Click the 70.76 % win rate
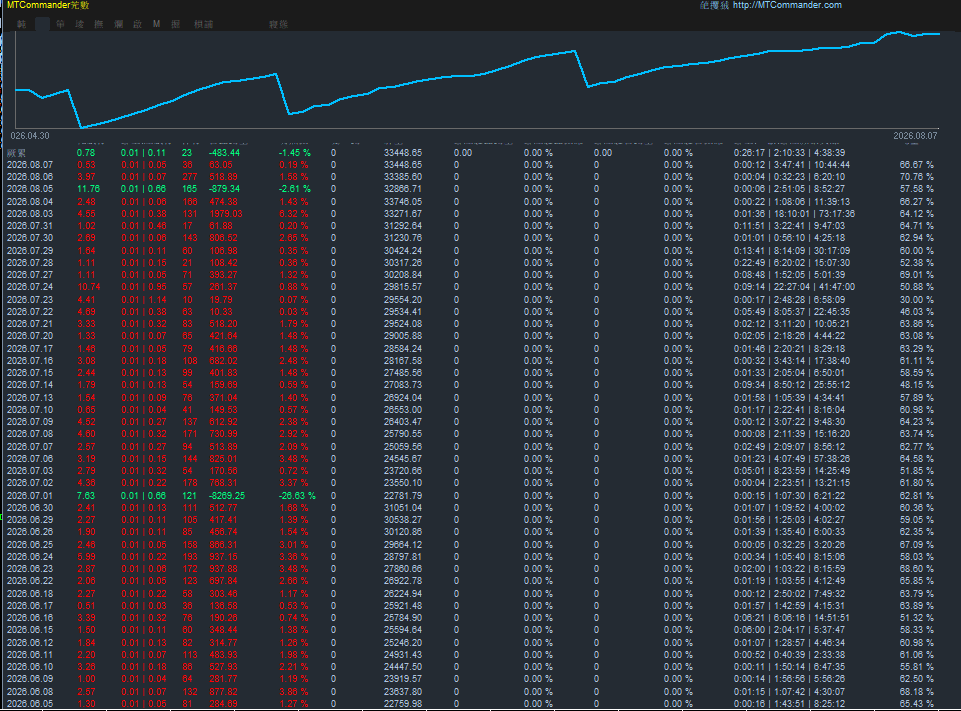 916,177
